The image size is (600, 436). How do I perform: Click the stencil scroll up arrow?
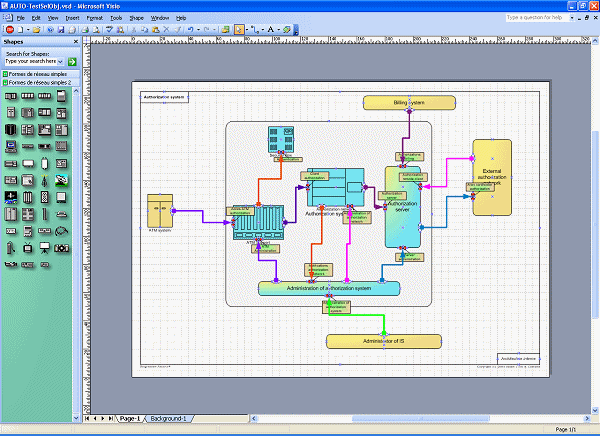tap(76, 91)
